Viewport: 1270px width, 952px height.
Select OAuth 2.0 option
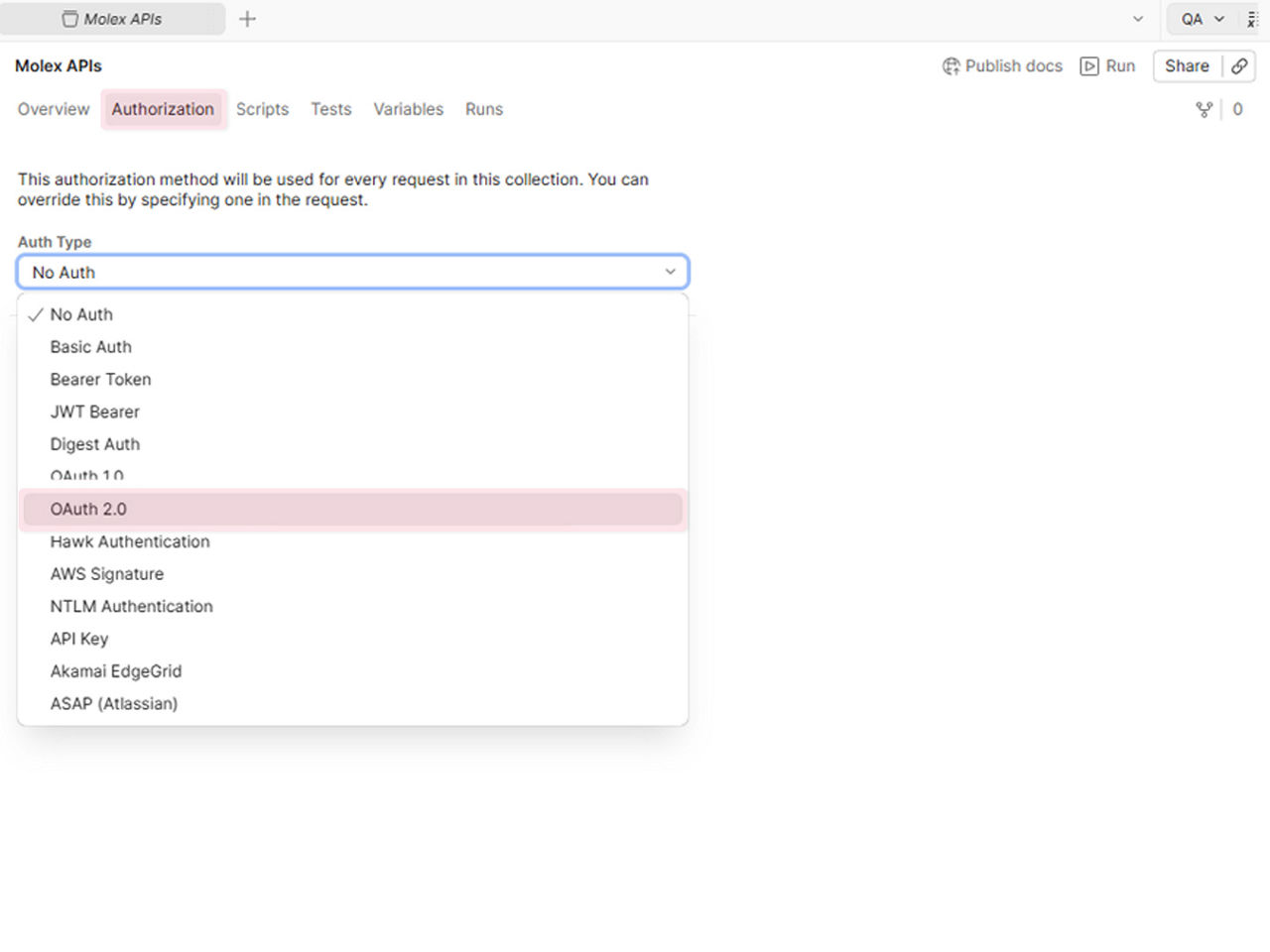(x=353, y=509)
